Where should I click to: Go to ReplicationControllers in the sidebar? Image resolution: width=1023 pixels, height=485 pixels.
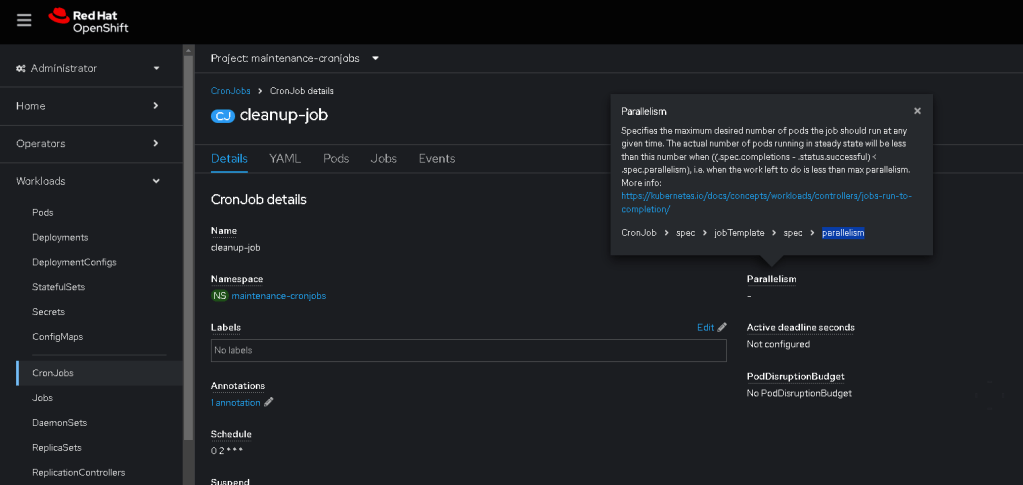(78, 473)
